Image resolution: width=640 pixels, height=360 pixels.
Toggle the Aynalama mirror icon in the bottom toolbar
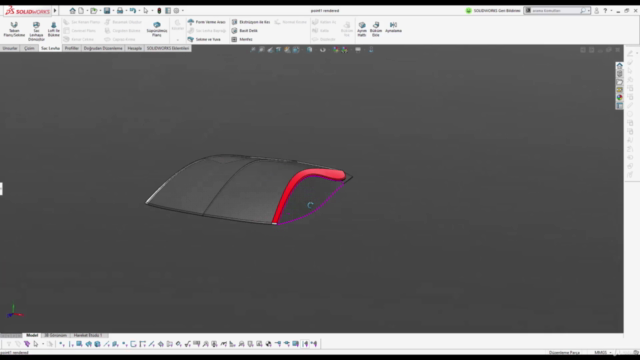pos(305,344)
